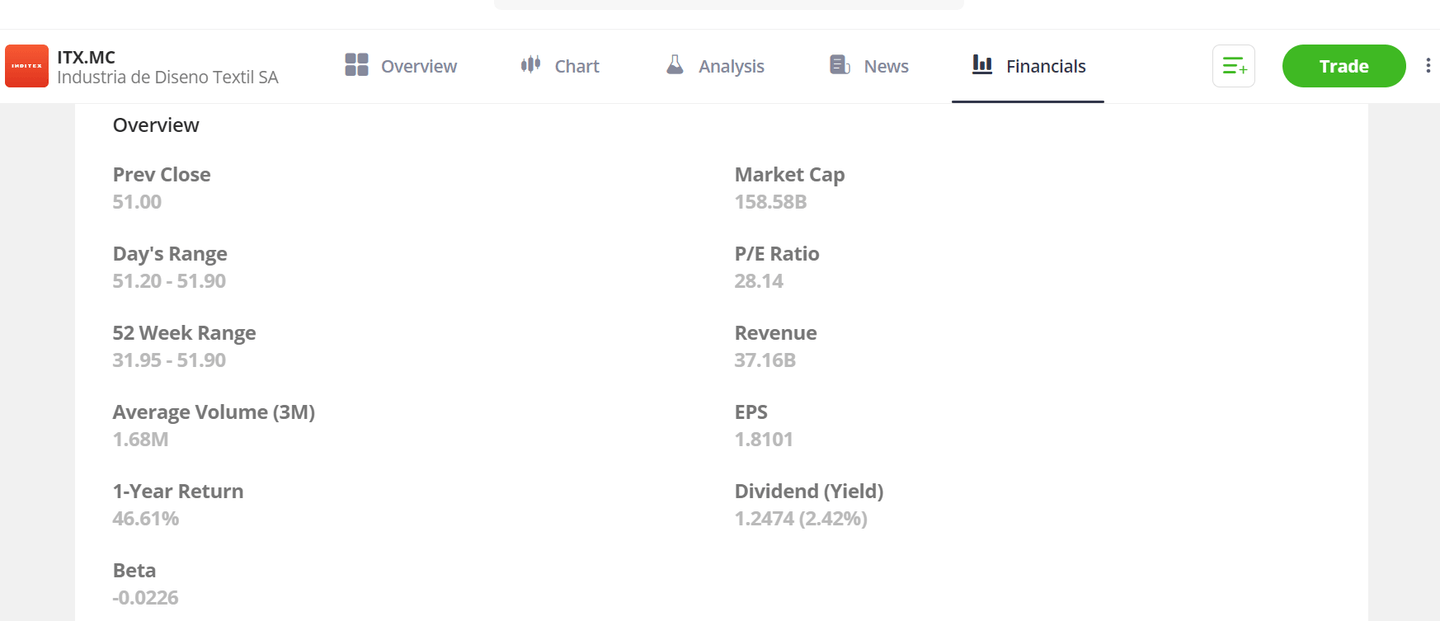This screenshot has width=1440, height=621.
Task: Click the Dividend (Yield) figure
Action: coord(800,518)
